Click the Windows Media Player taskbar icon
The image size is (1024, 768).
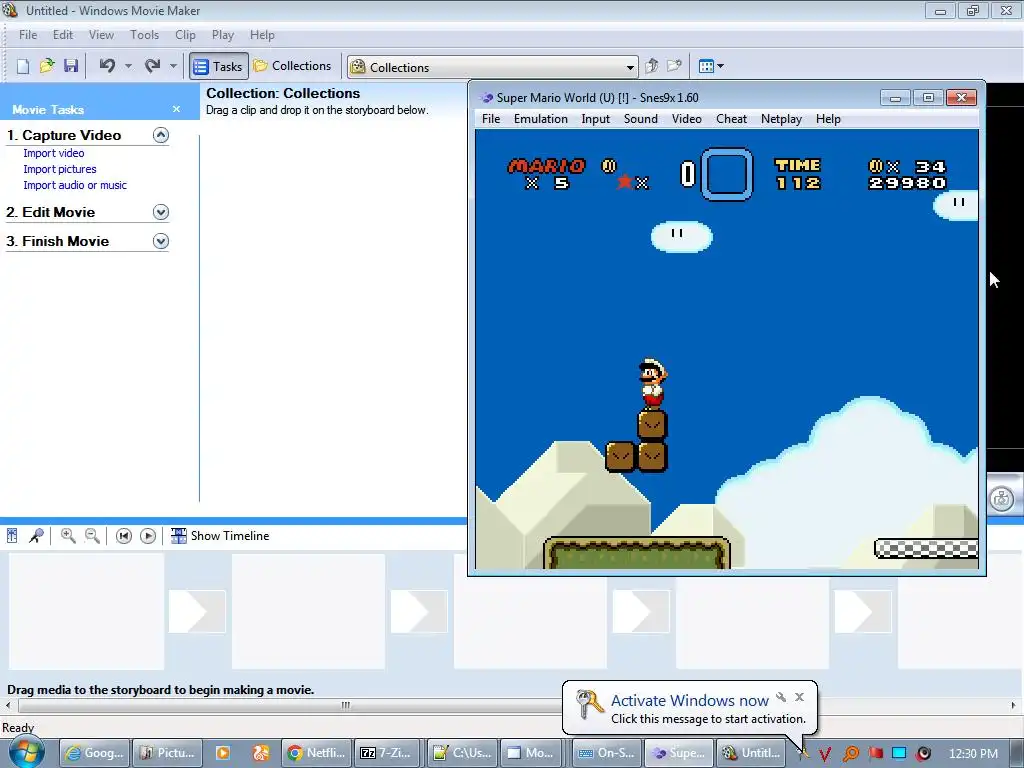click(x=223, y=752)
